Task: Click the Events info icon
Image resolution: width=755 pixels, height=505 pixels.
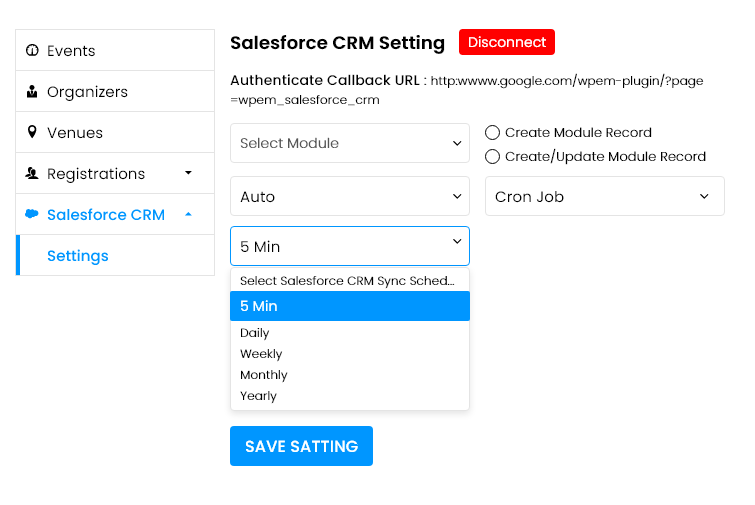Action: (32, 51)
